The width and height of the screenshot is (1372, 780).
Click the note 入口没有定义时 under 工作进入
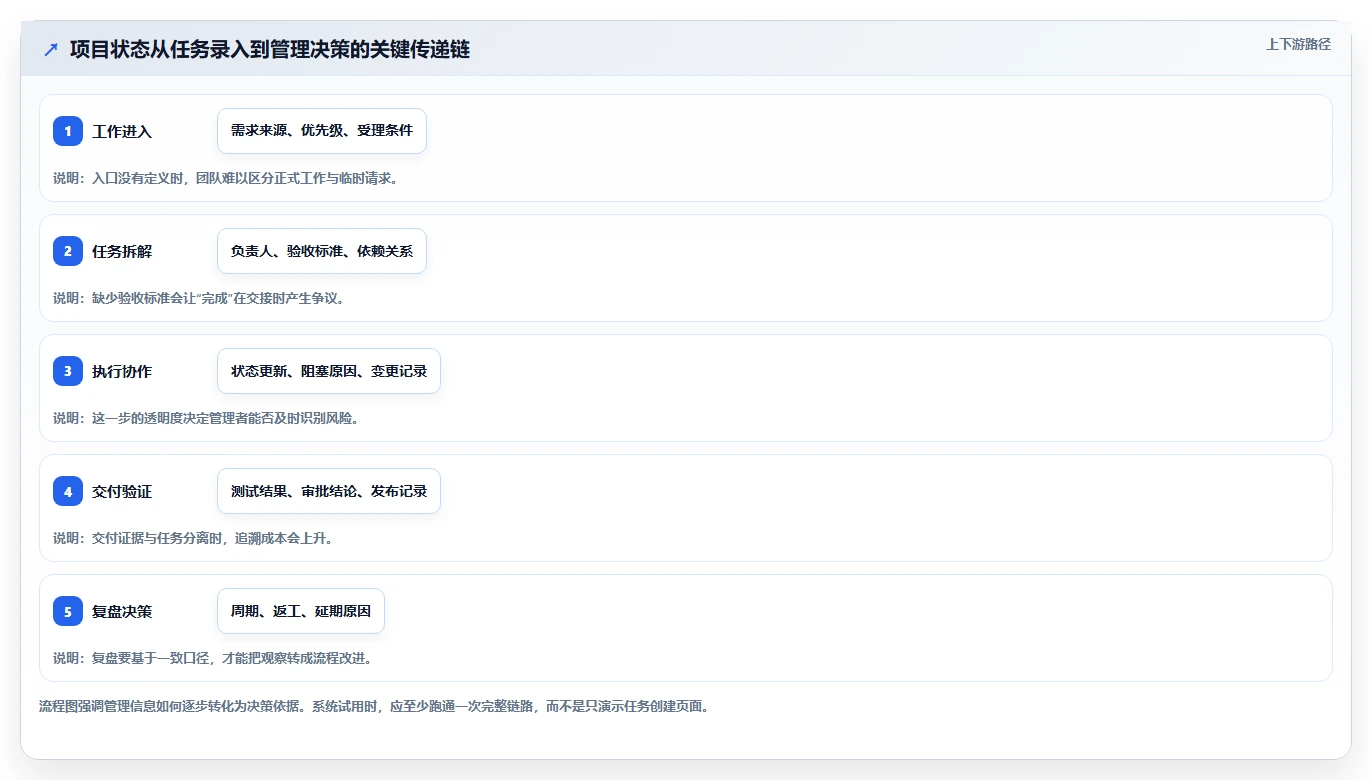click(225, 178)
